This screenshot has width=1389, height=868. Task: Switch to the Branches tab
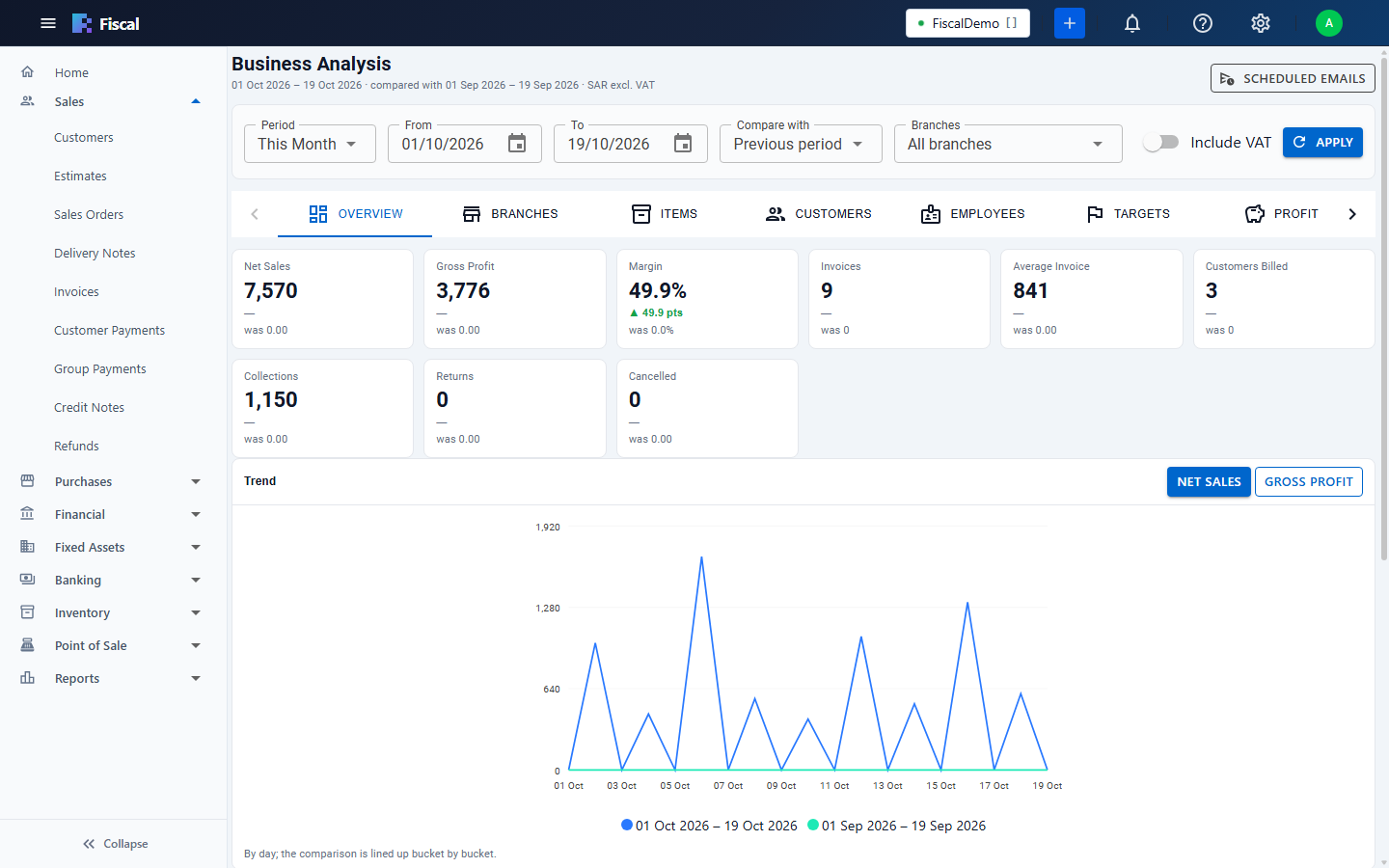pos(509,214)
